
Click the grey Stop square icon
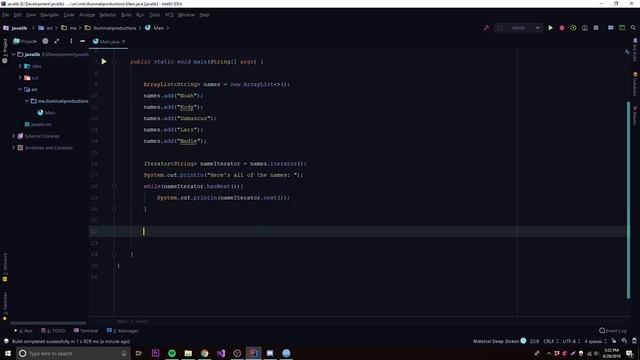(x=596, y=28)
